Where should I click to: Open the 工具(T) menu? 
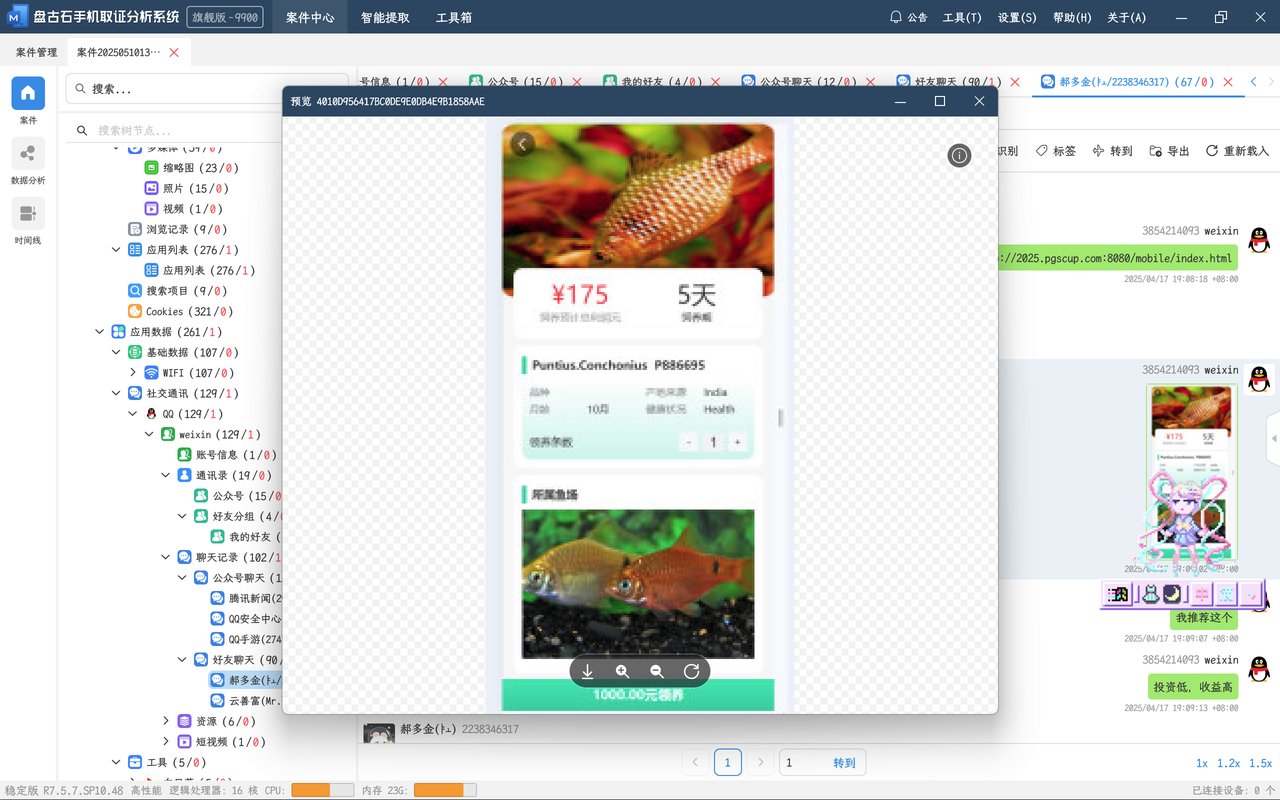pyautogui.click(x=962, y=18)
